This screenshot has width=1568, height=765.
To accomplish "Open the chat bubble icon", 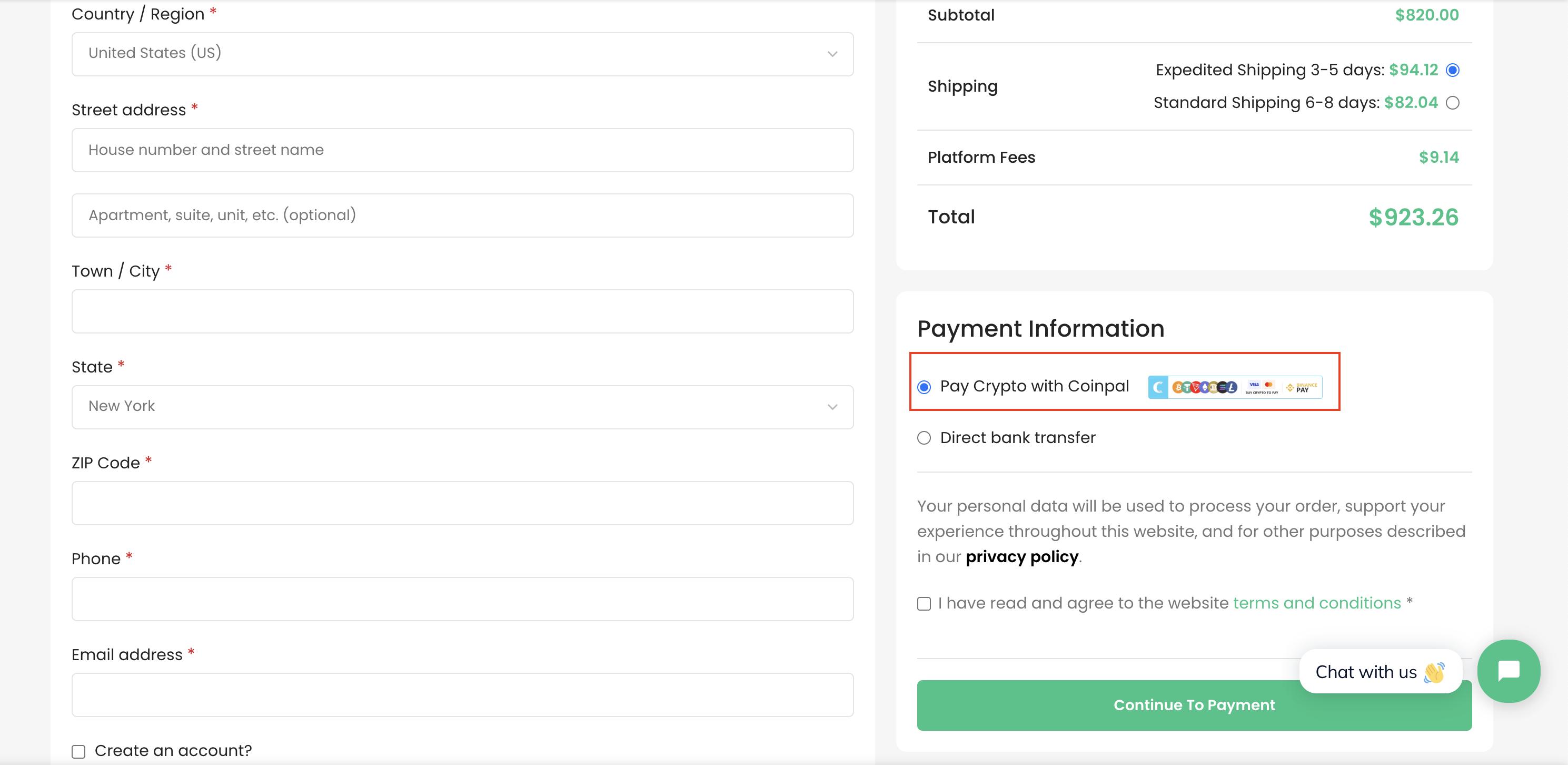I will (1509, 671).
